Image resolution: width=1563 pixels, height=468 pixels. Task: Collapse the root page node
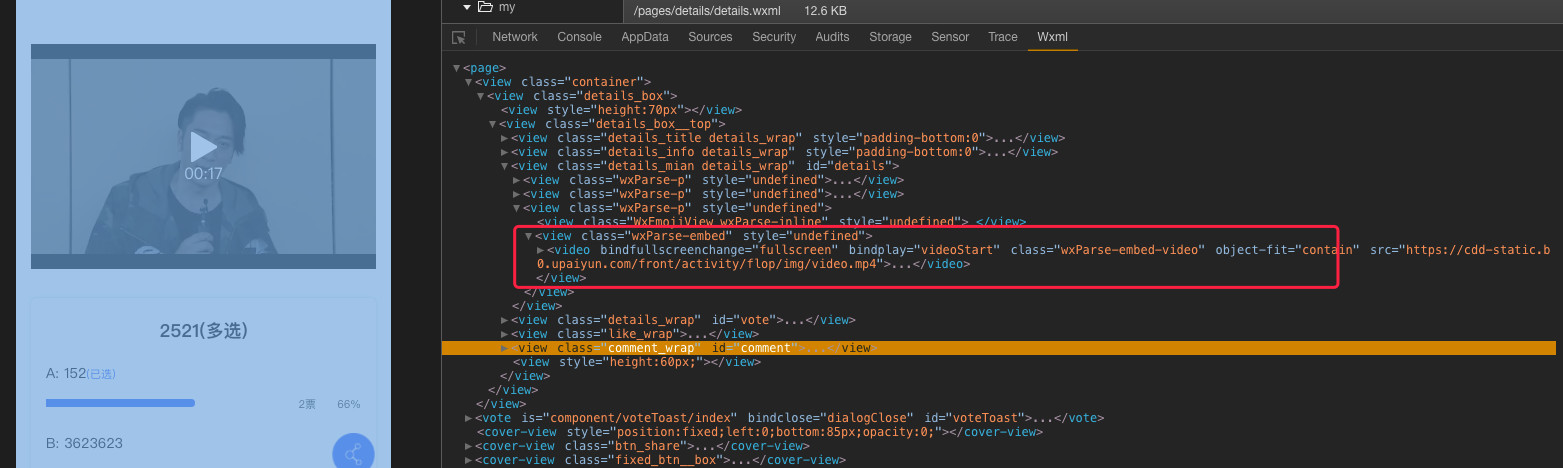click(456, 68)
